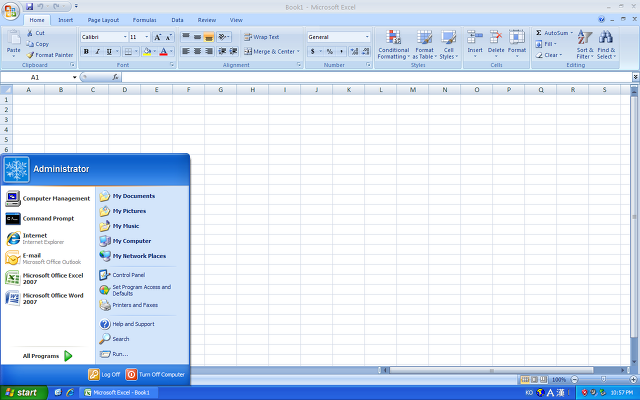The width and height of the screenshot is (640, 400).
Task: Switch to Page Layout view in status bar
Action: pos(534,380)
